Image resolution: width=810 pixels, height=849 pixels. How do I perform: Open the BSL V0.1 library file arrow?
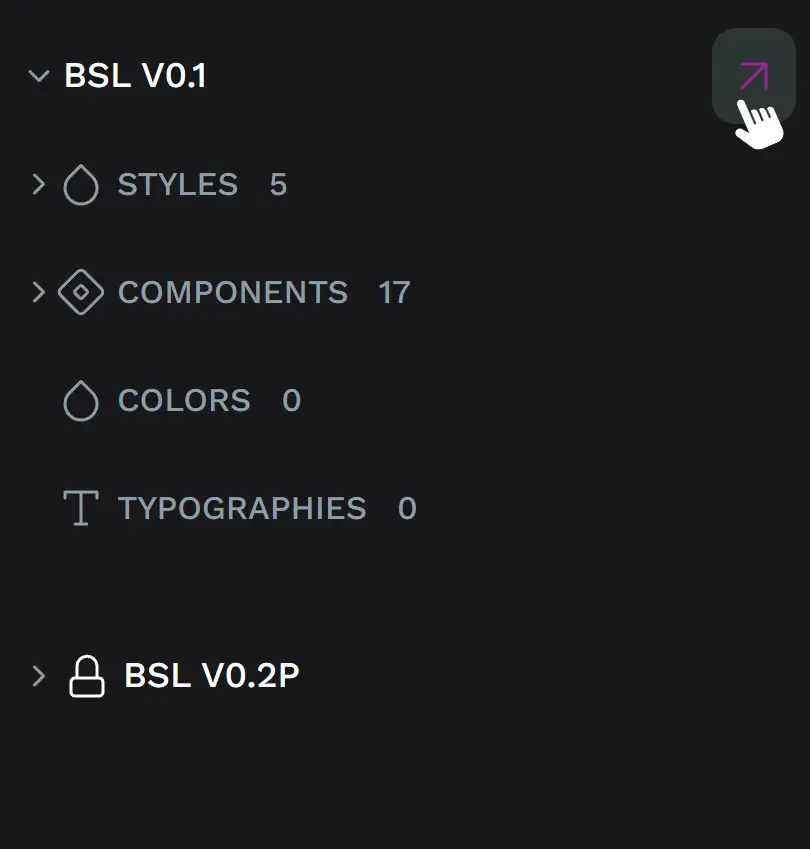pyautogui.click(x=753, y=76)
